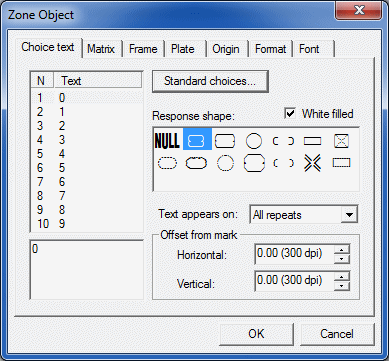389x361 pixels.
Task: Click the Vertical offset field
Action: pyautogui.click(x=295, y=281)
